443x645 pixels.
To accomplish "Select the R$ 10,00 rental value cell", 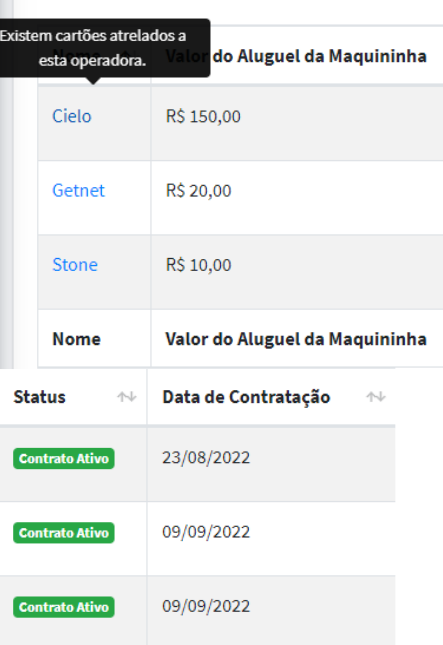I will pyautogui.click(x=297, y=272).
